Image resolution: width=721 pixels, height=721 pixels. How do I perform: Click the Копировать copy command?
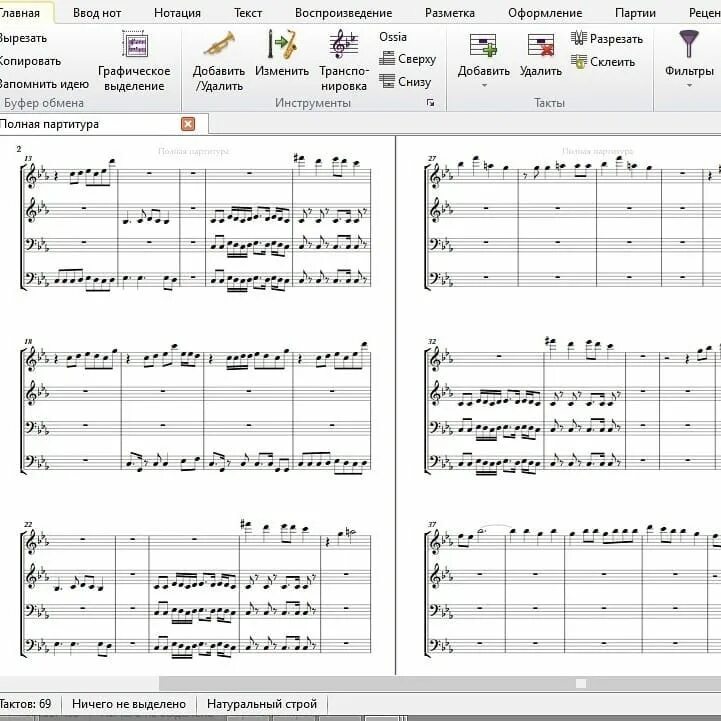[30, 61]
